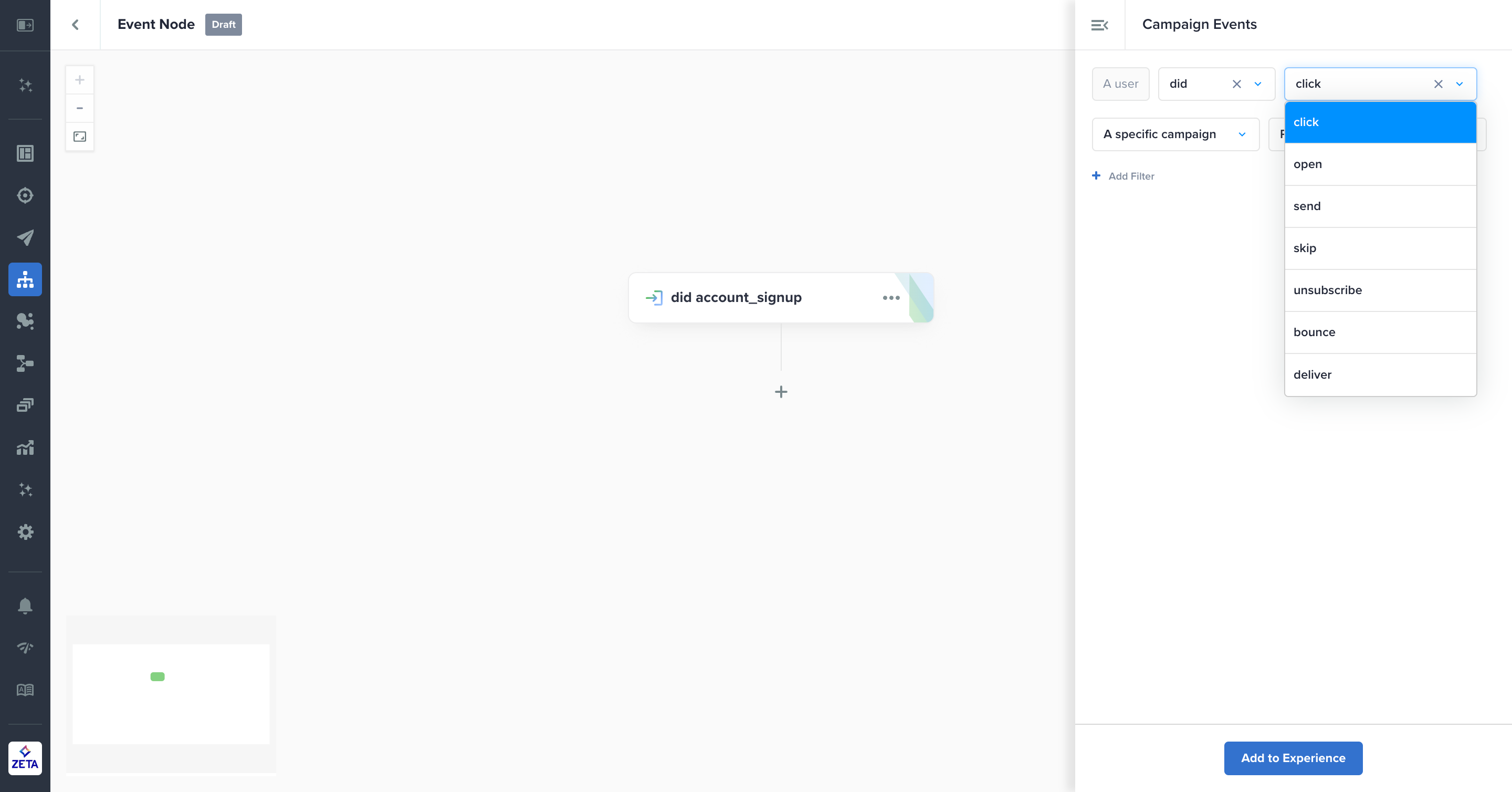Clear the 'click' event selection
This screenshot has width=1512, height=792.
[x=1438, y=84]
